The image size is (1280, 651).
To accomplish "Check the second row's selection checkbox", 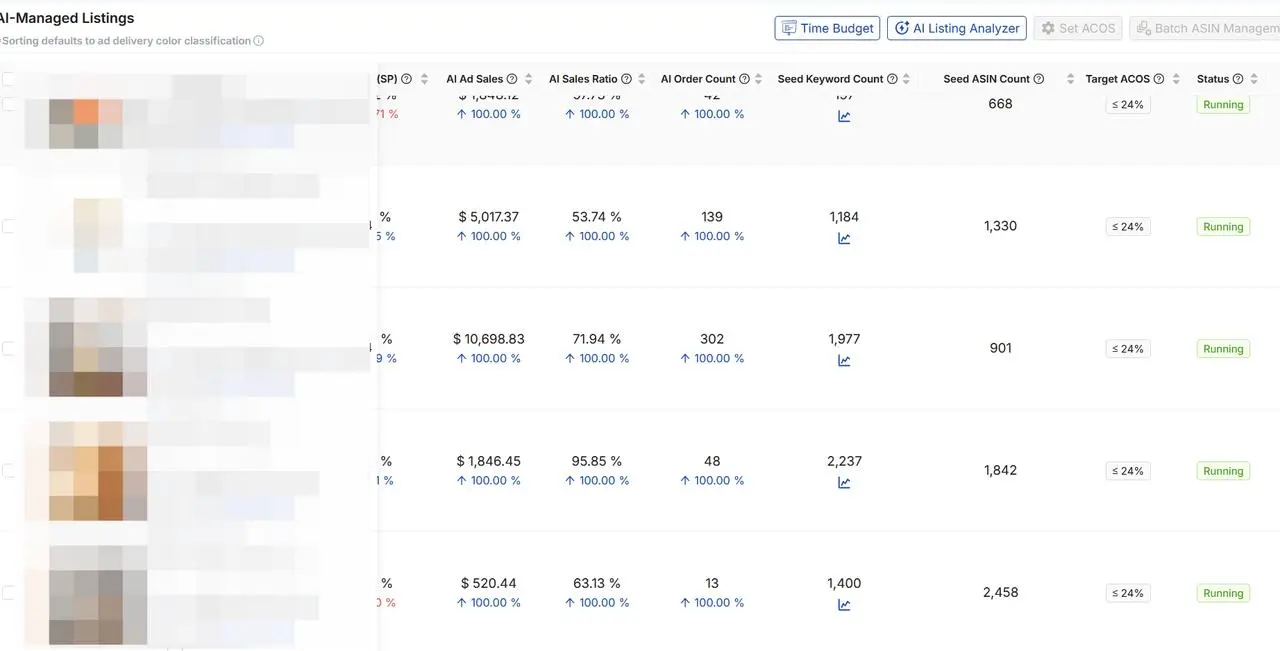I will coord(7,226).
